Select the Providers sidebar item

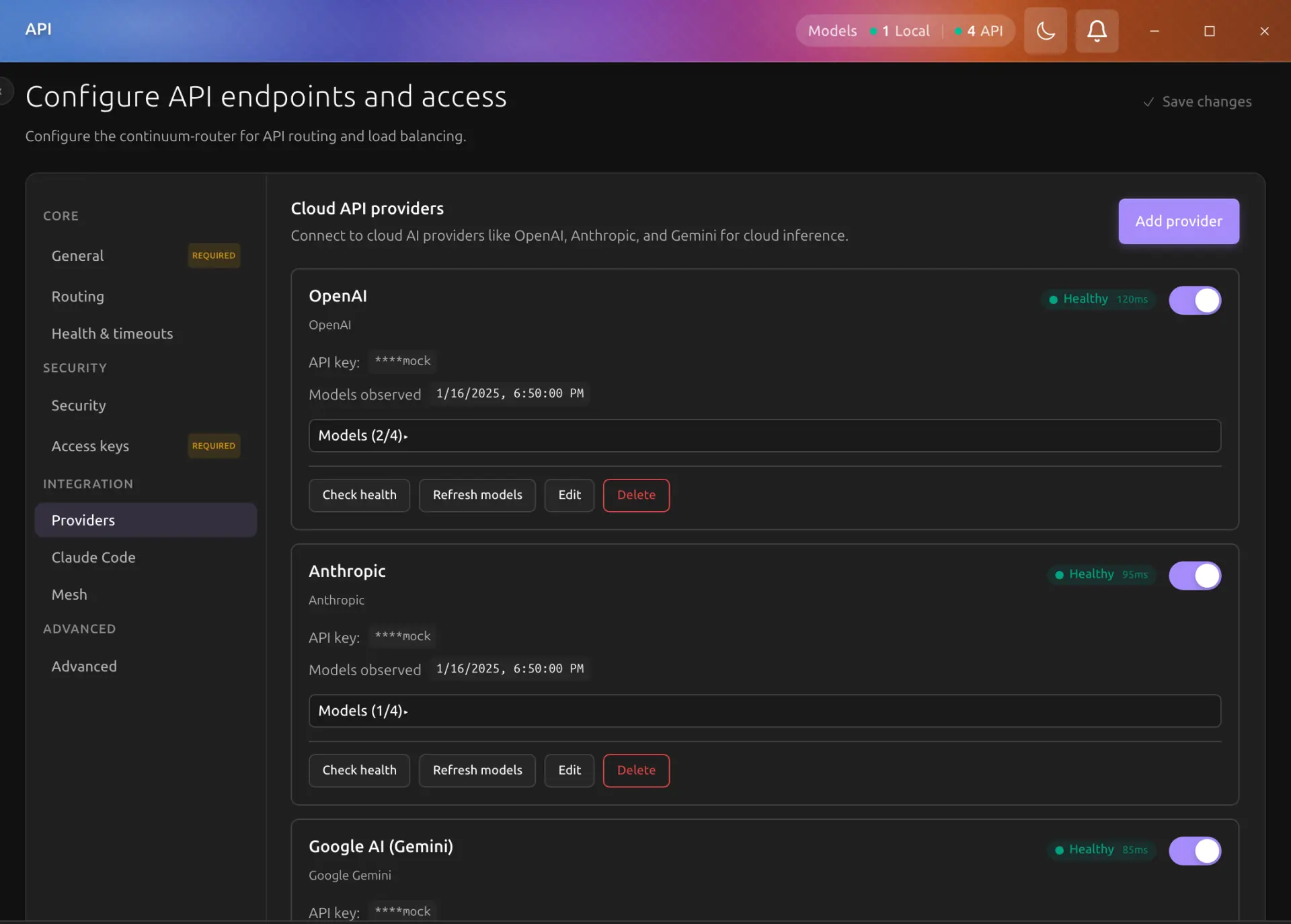145,520
